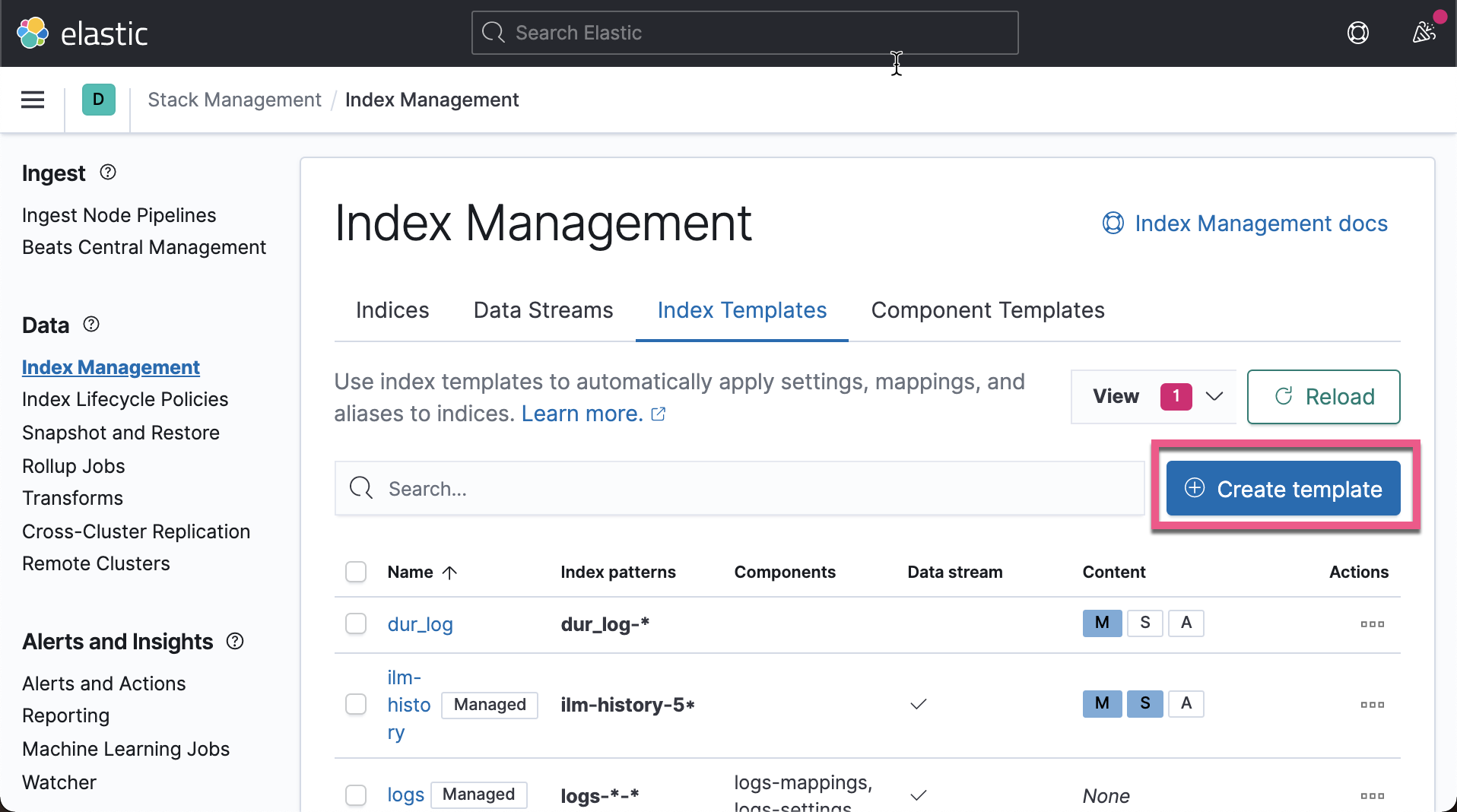Expand the logs data stream chevron
This screenshot has width=1457, height=812.
pos(917,796)
